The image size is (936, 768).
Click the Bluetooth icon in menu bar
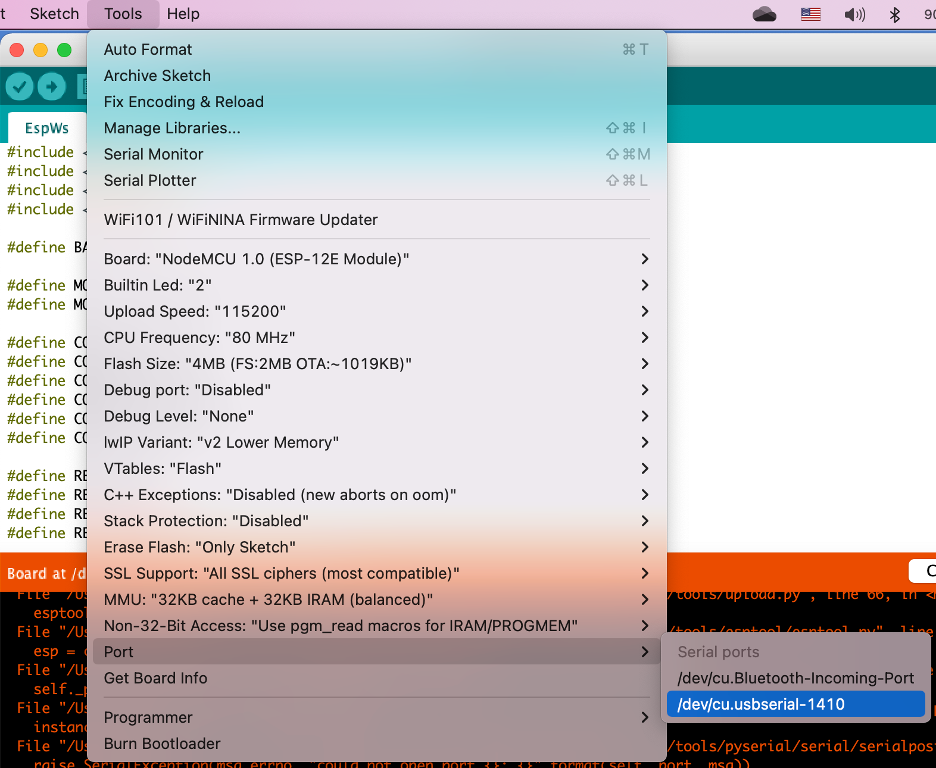[895, 14]
